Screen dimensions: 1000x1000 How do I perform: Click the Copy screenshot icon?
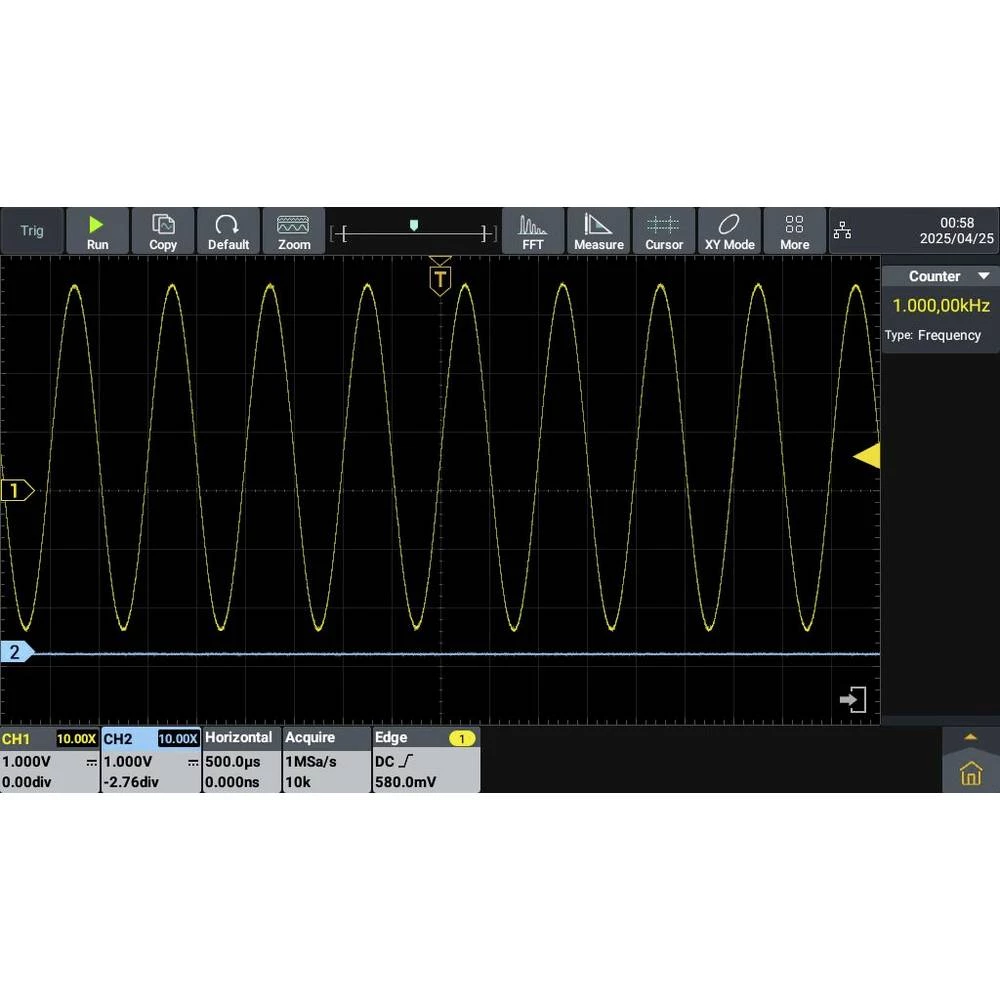(162, 231)
